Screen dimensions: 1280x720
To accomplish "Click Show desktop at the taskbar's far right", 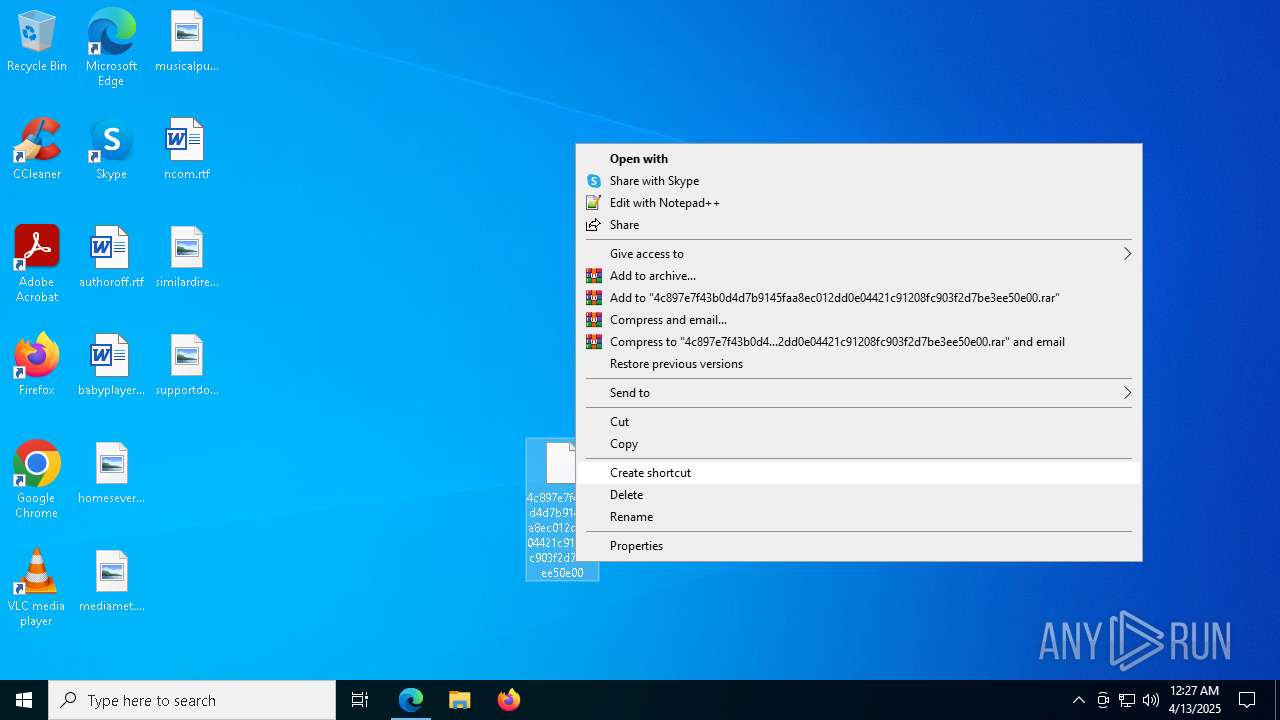I will click(x=1277, y=700).
